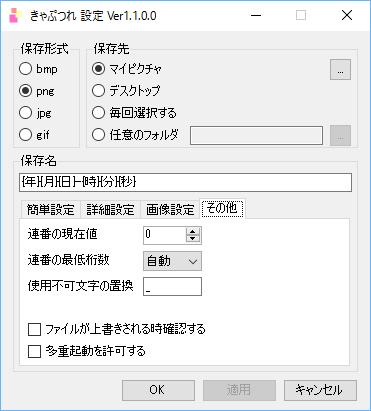The width and height of the screenshot is (371, 411).
Task: Click 使用不可文字の置換 text field
Action: (x=172, y=287)
